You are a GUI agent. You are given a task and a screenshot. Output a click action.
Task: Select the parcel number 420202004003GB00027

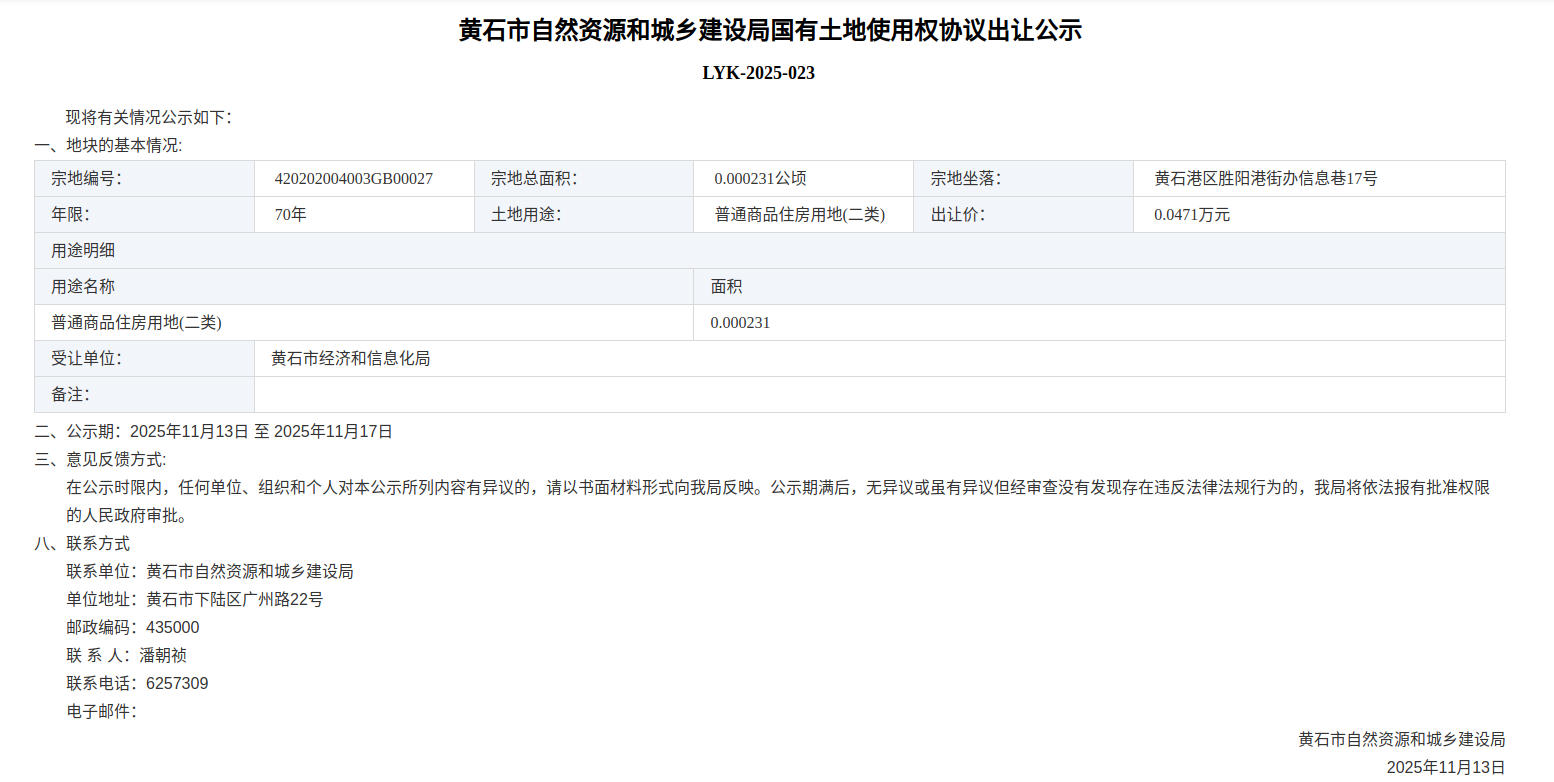click(353, 179)
